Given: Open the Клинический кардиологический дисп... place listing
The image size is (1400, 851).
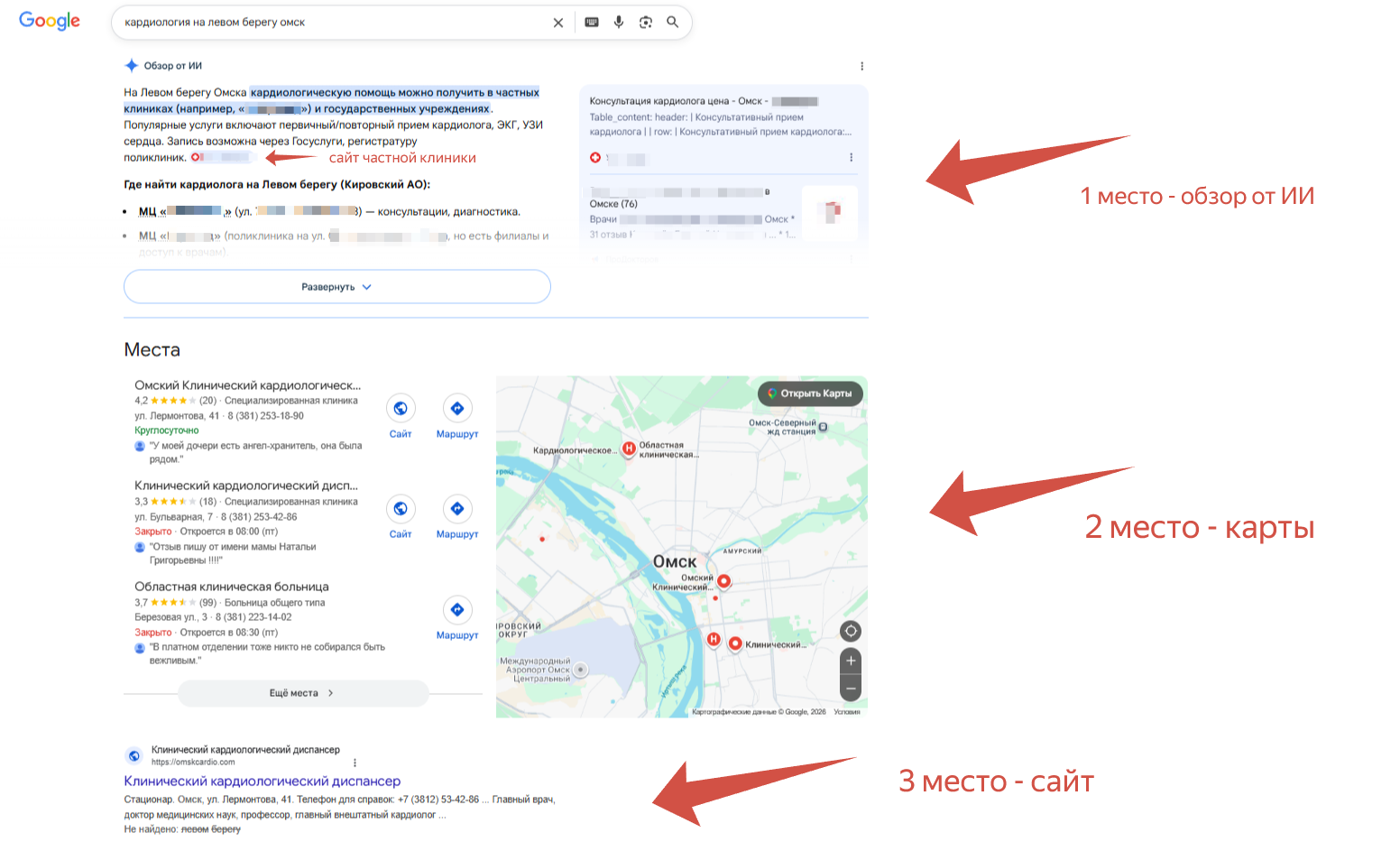Looking at the screenshot, I should [x=246, y=486].
